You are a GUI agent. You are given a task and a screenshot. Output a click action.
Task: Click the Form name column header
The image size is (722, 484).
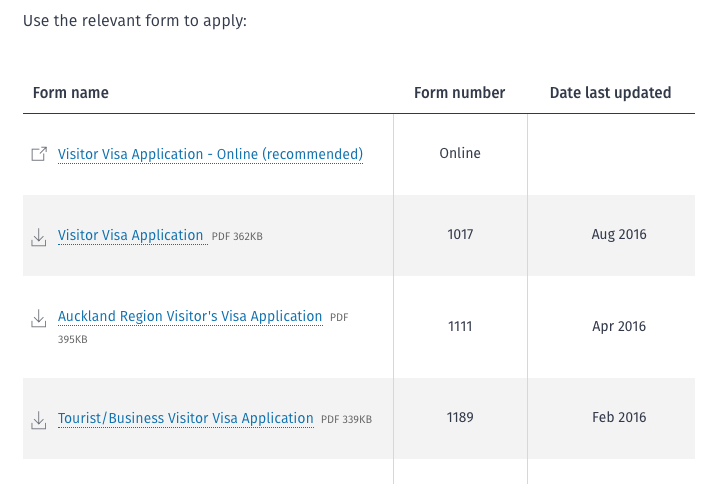pos(71,93)
